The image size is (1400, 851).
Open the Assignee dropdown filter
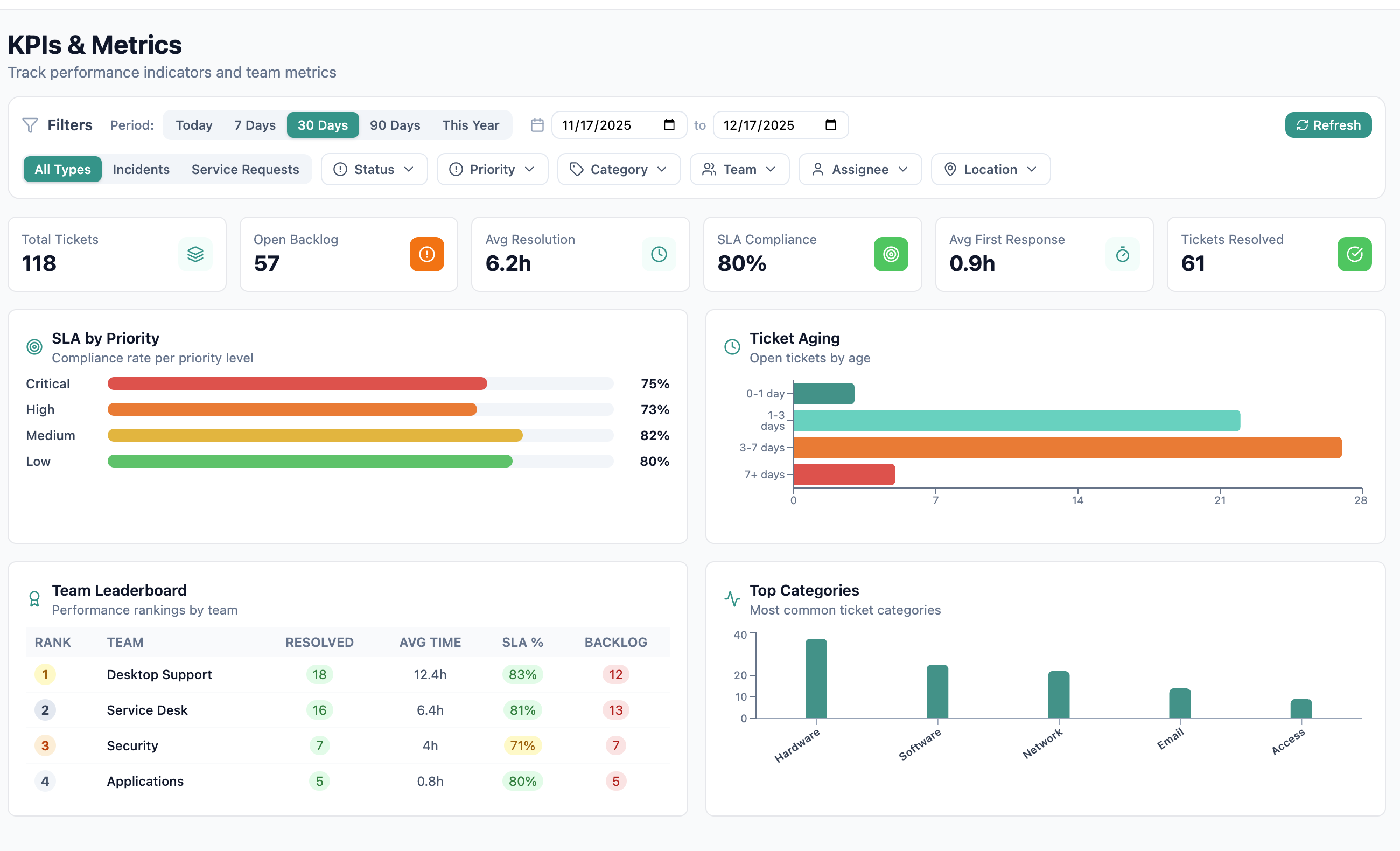pos(859,170)
